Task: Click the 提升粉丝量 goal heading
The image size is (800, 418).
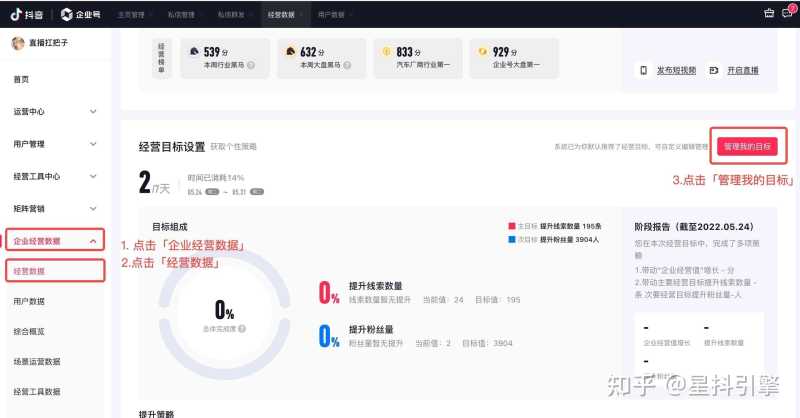Action: point(371,330)
